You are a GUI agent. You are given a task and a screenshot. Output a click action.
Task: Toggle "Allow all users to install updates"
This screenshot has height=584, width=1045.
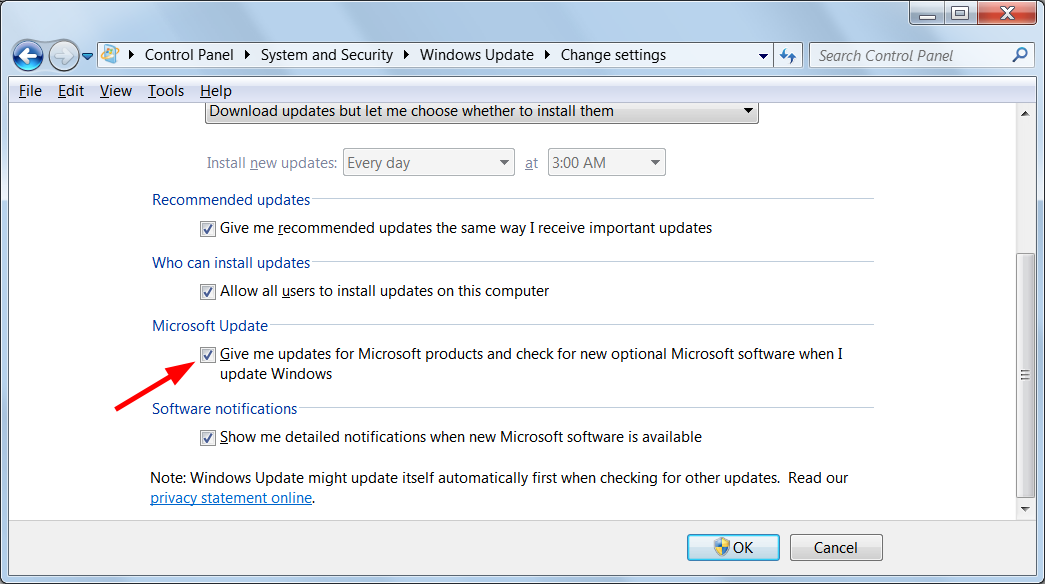(x=207, y=291)
